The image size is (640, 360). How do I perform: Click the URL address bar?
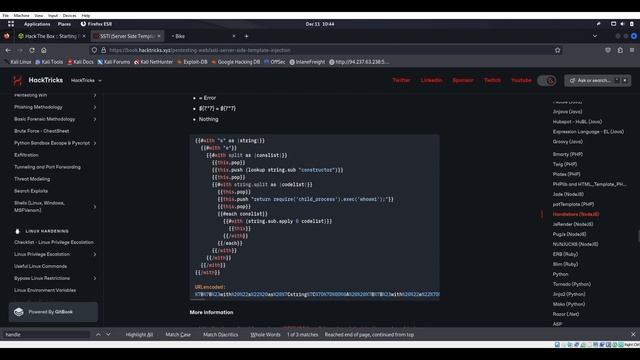[327, 50]
